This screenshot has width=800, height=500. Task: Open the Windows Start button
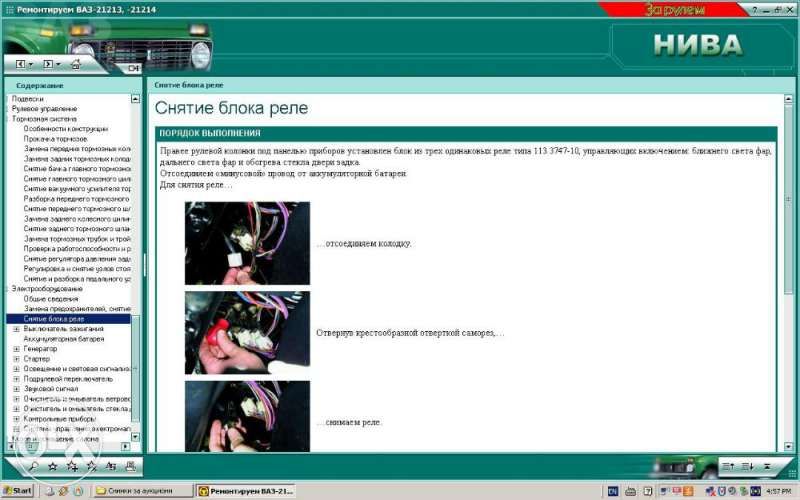(x=18, y=491)
